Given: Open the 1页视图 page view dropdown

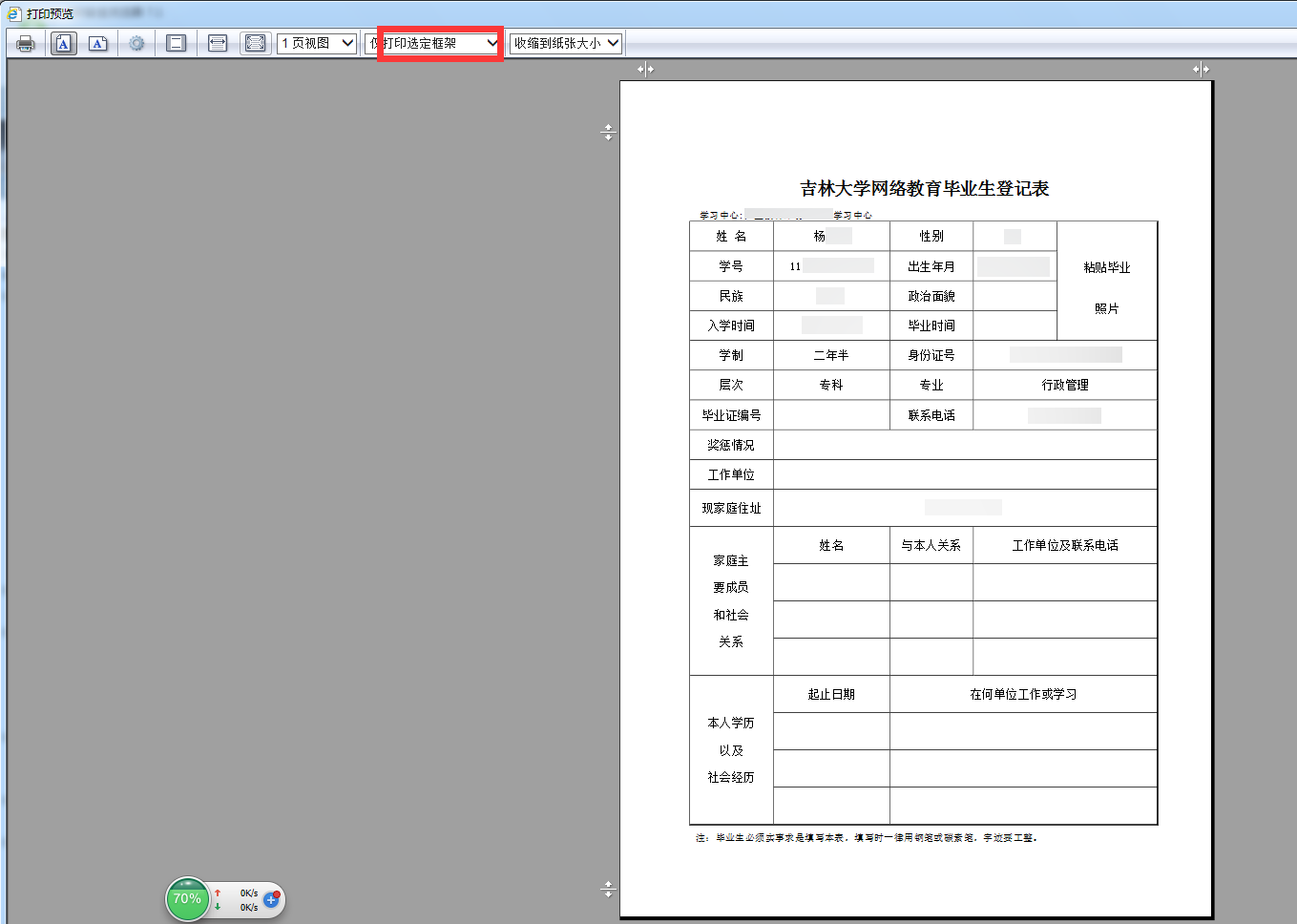Looking at the screenshot, I should click(316, 43).
